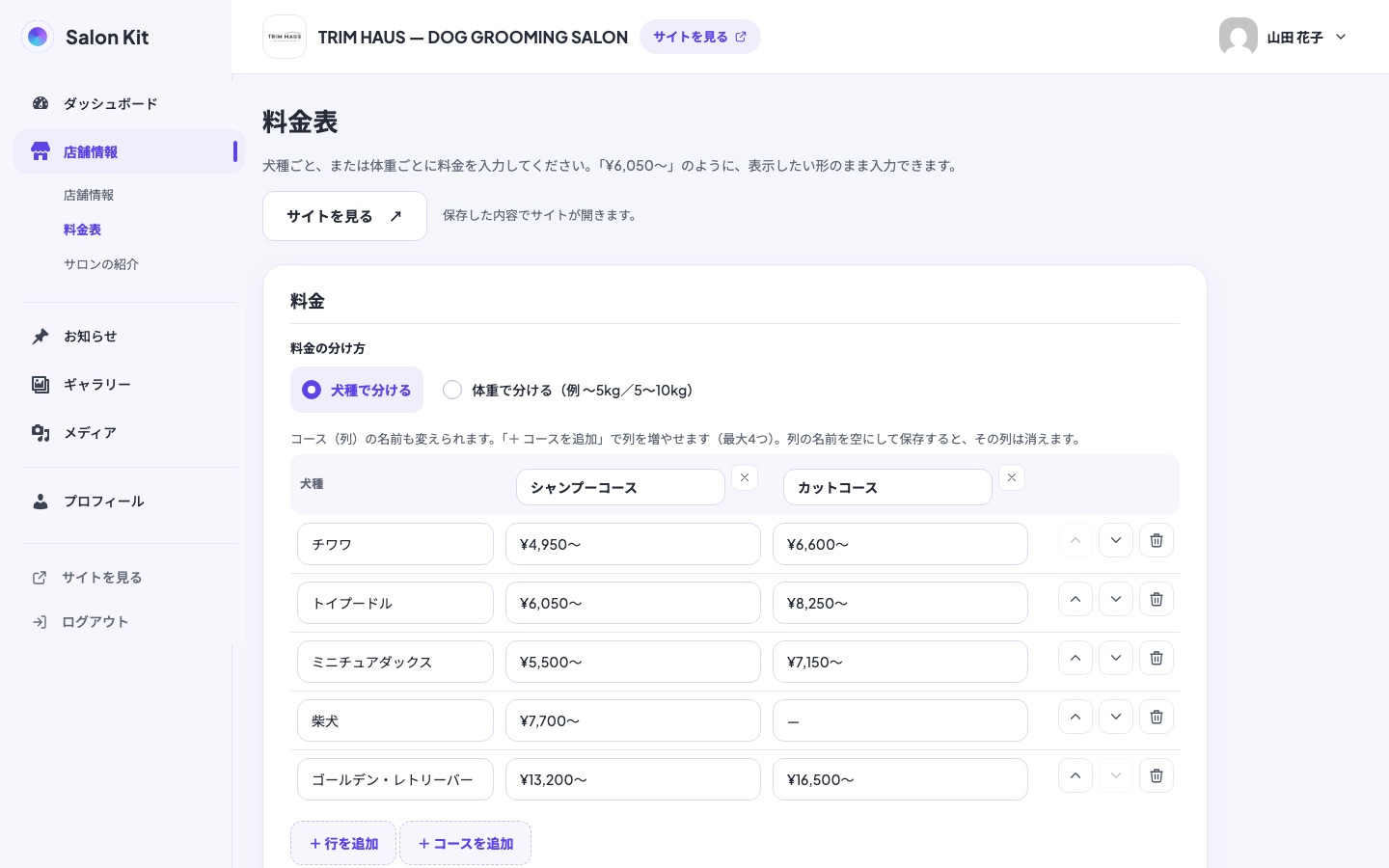Delete the ミニチュアダックス row
The image size is (1389, 868).
pos(1157,658)
